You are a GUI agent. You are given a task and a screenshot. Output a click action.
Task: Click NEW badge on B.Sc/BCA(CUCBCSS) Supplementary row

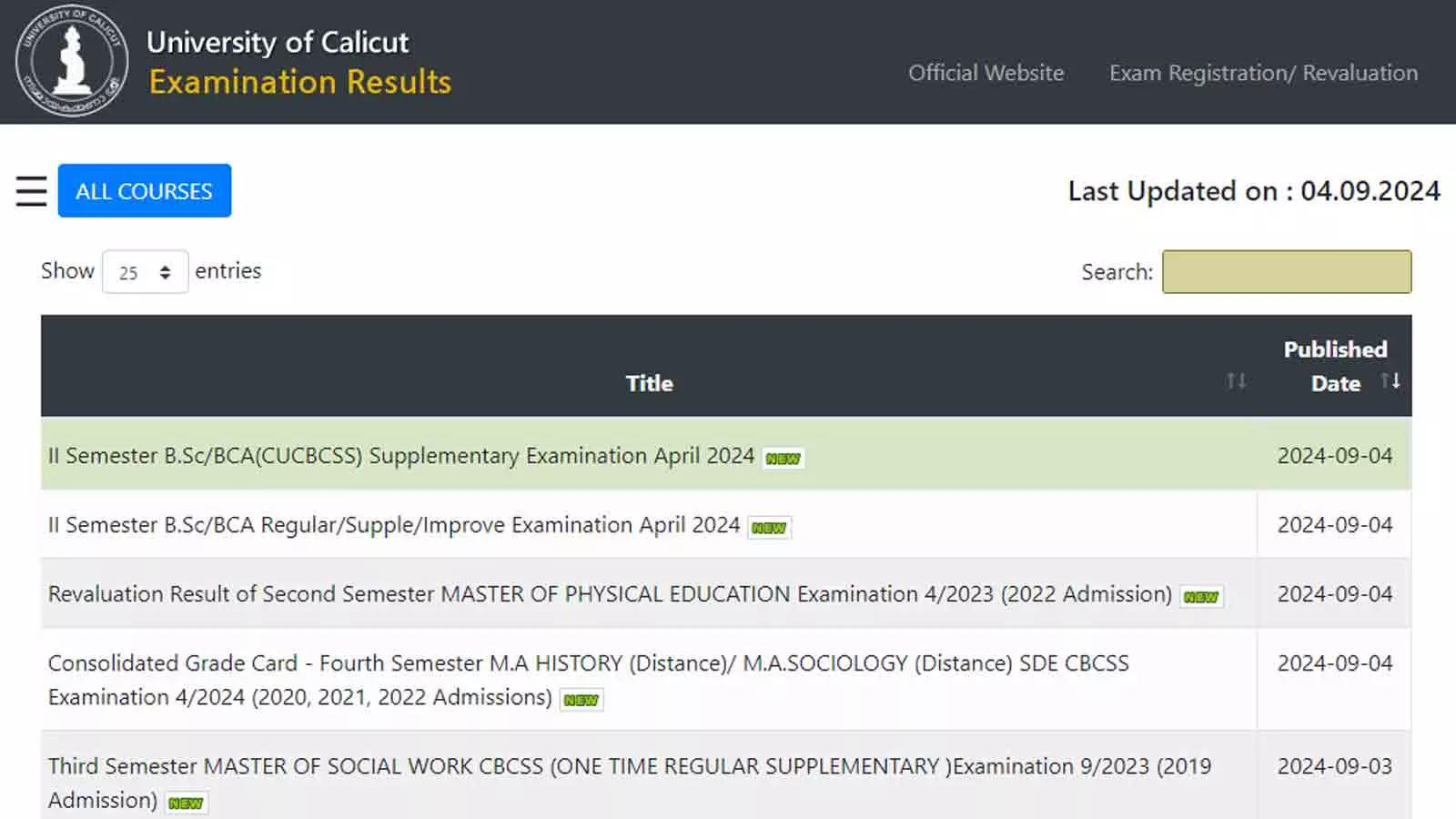(x=783, y=459)
